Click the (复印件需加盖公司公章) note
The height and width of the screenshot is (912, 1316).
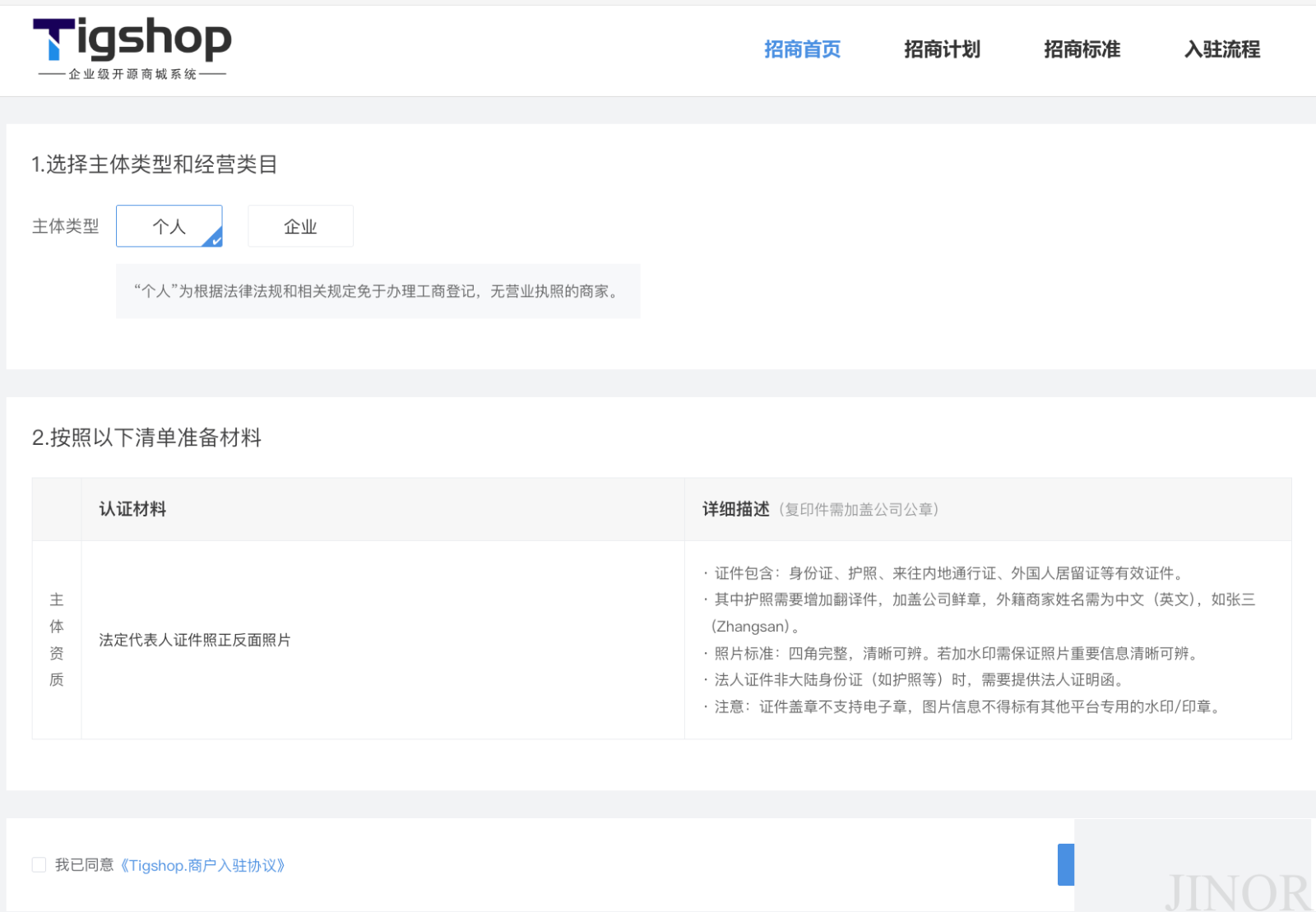859,510
